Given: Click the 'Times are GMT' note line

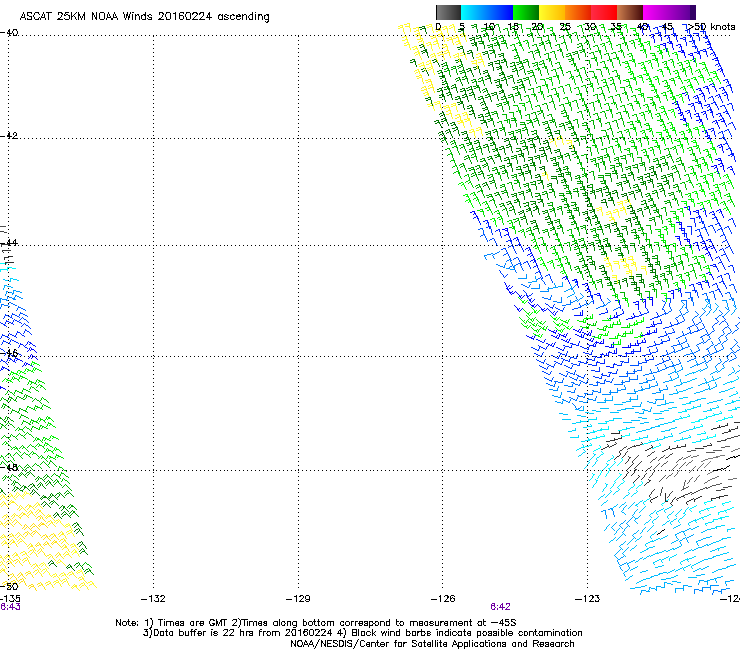Looking at the screenshot, I should (316, 623).
